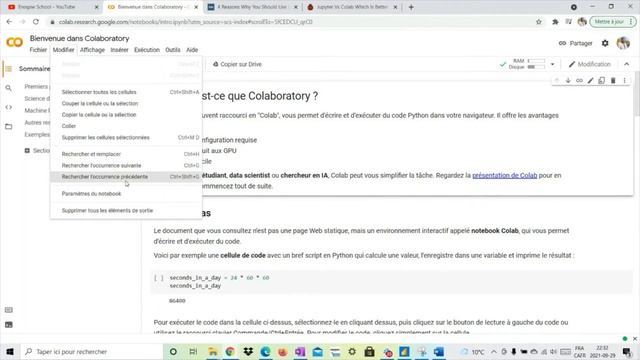The image size is (640, 360).
Task: Click the Colab CO logo
Action: [x=14, y=42]
